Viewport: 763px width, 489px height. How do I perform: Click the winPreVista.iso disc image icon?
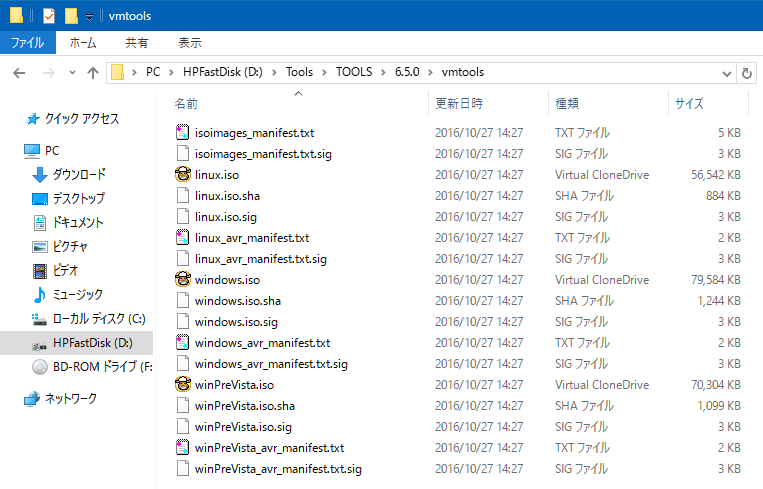(x=182, y=384)
